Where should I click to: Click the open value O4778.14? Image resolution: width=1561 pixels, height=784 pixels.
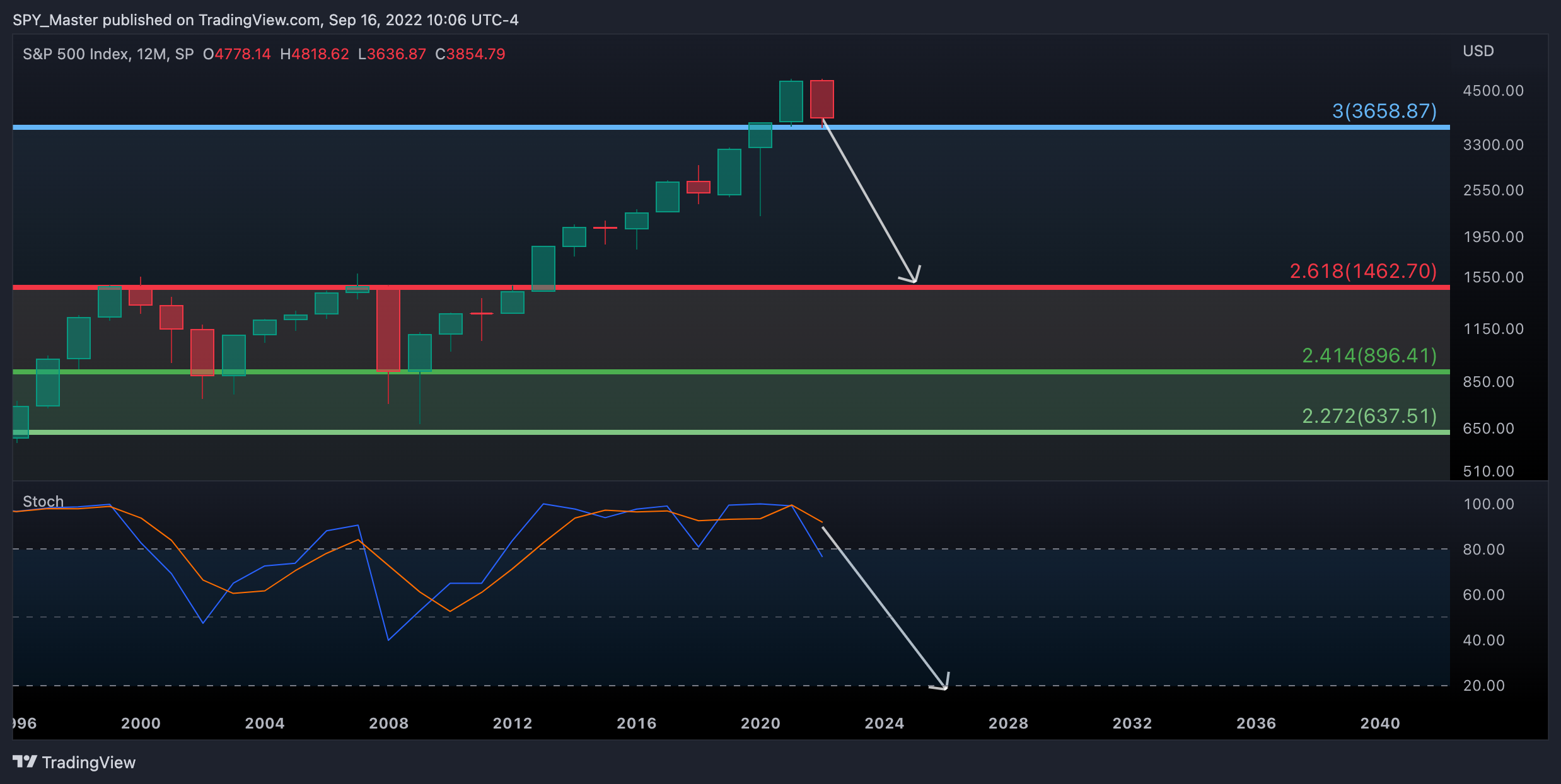pos(236,54)
